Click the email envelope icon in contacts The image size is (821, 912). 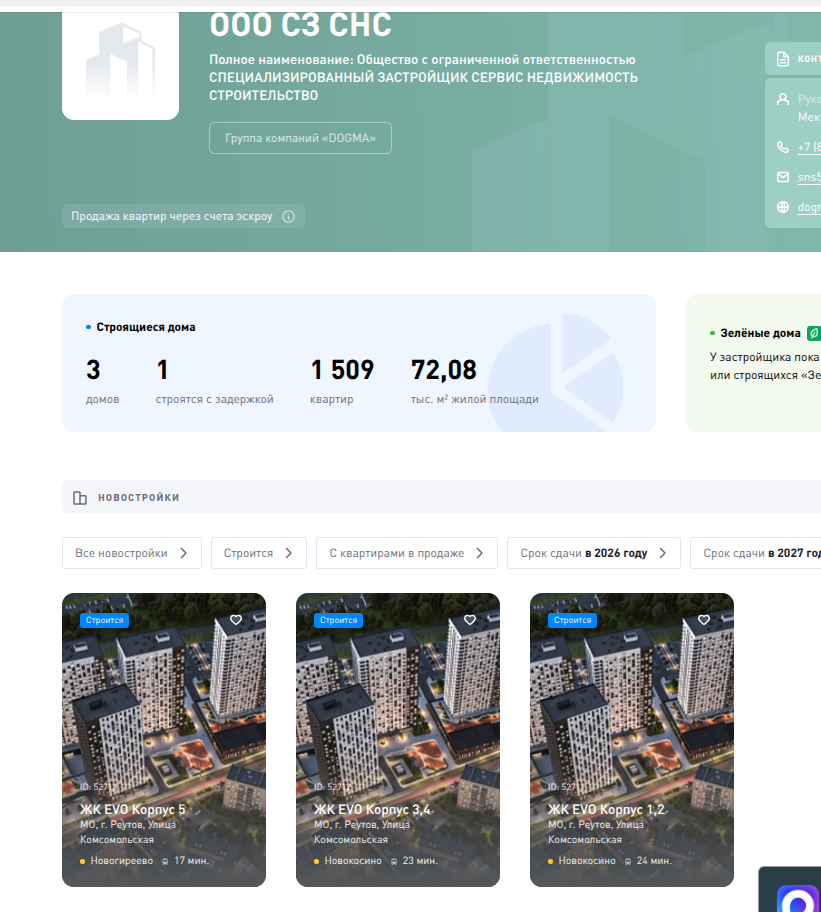click(783, 177)
